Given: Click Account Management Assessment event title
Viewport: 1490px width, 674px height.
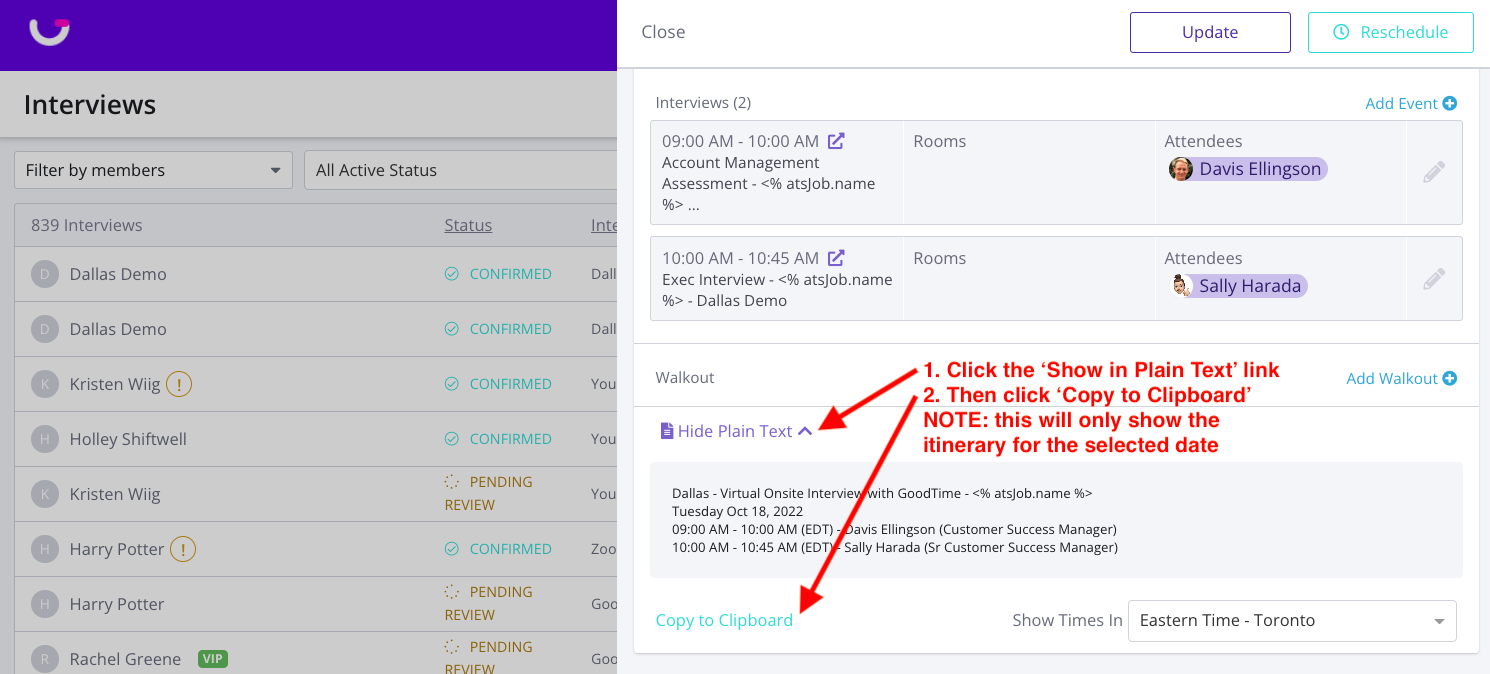Looking at the screenshot, I should click(x=768, y=183).
